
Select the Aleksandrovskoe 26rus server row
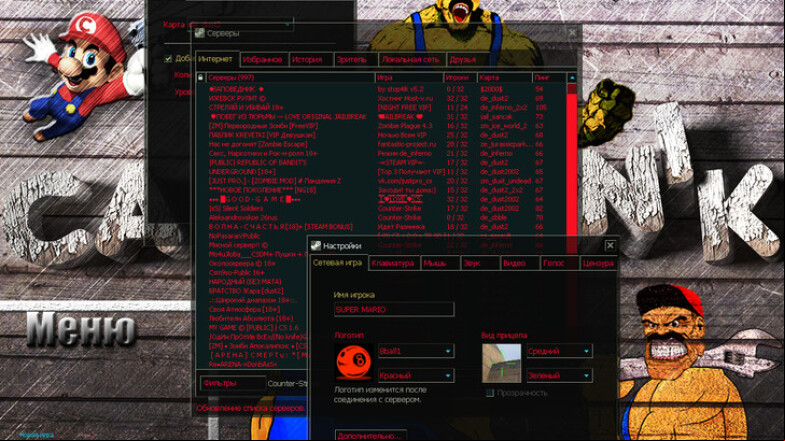(x=380, y=218)
